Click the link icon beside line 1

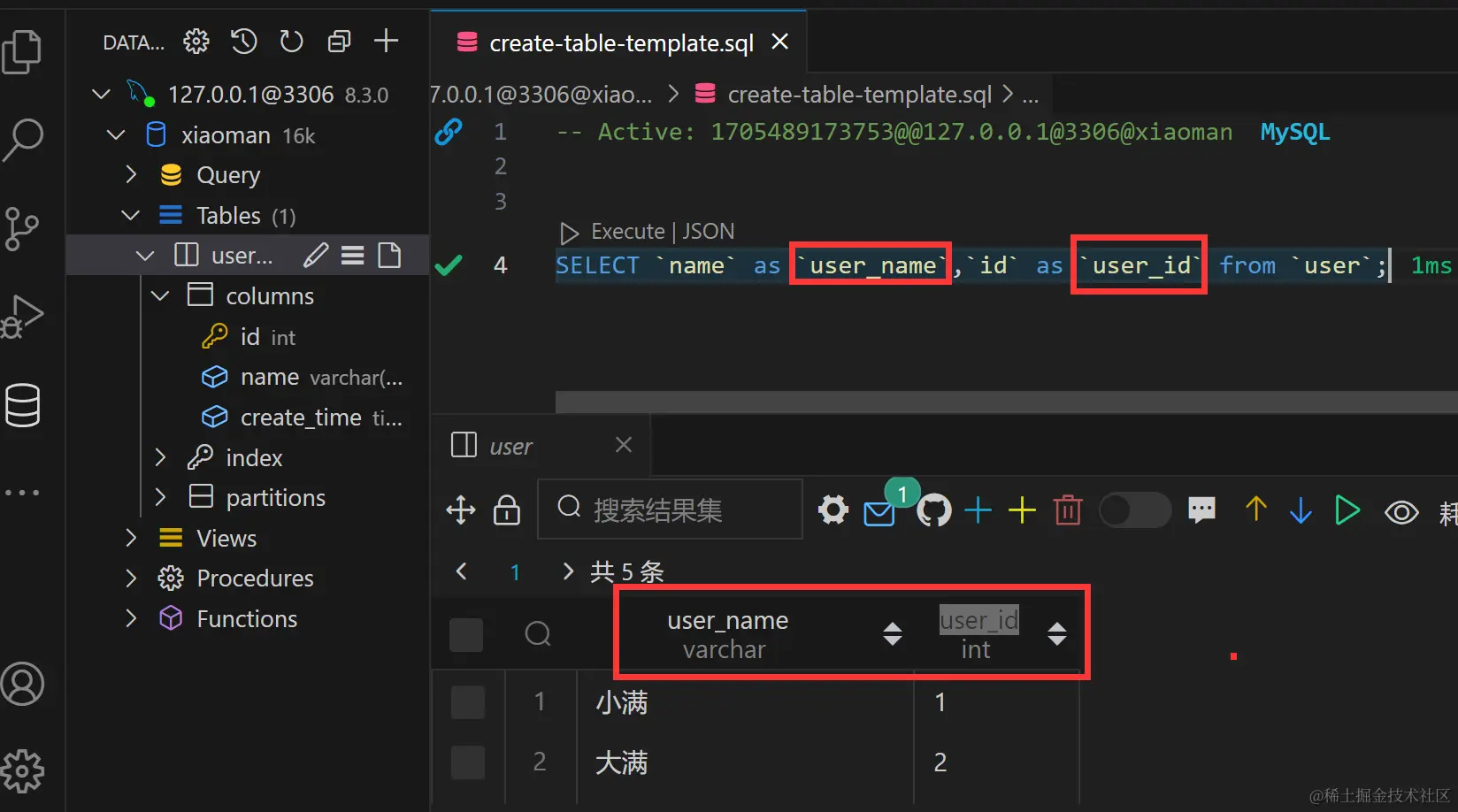[x=449, y=132]
